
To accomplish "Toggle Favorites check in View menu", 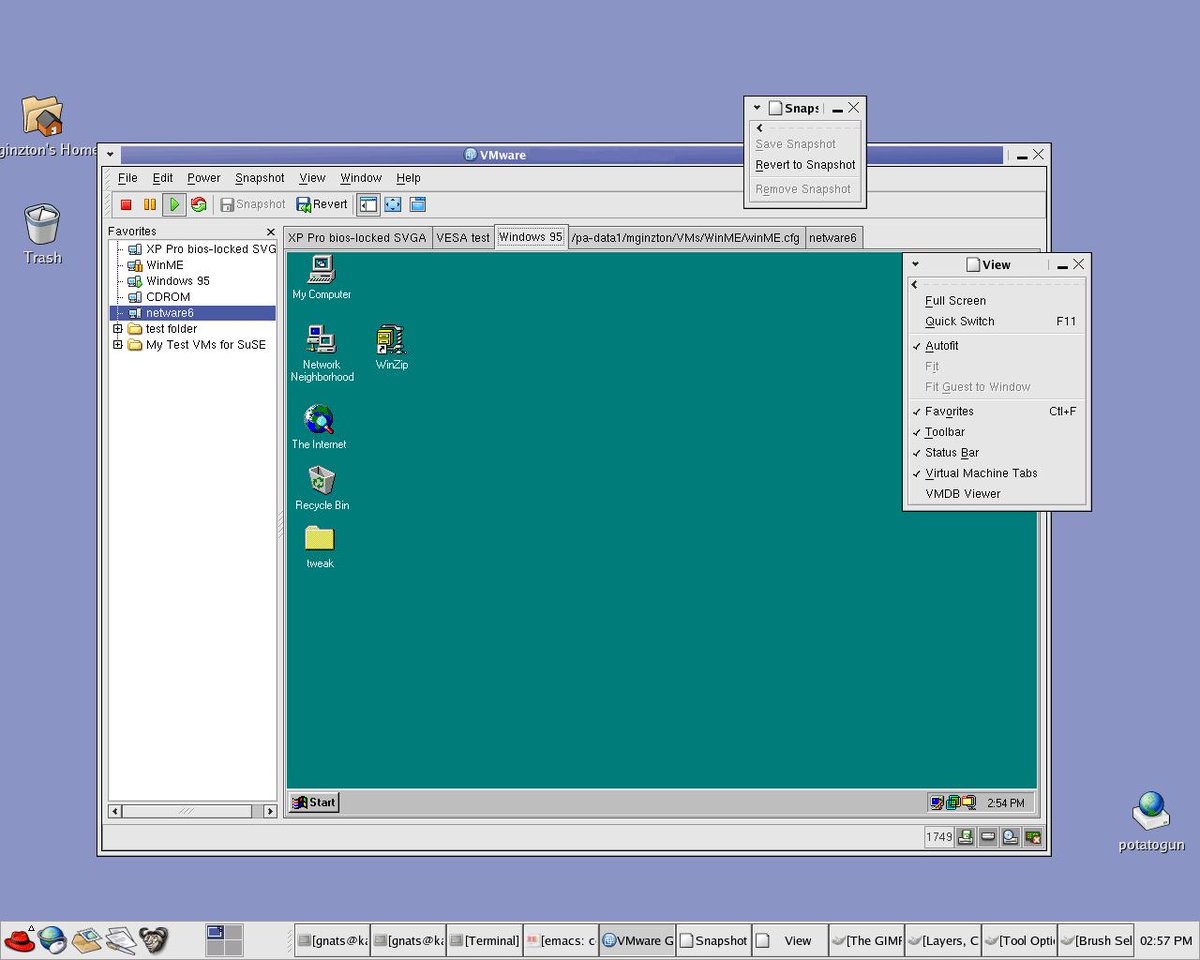I will (x=995, y=411).
